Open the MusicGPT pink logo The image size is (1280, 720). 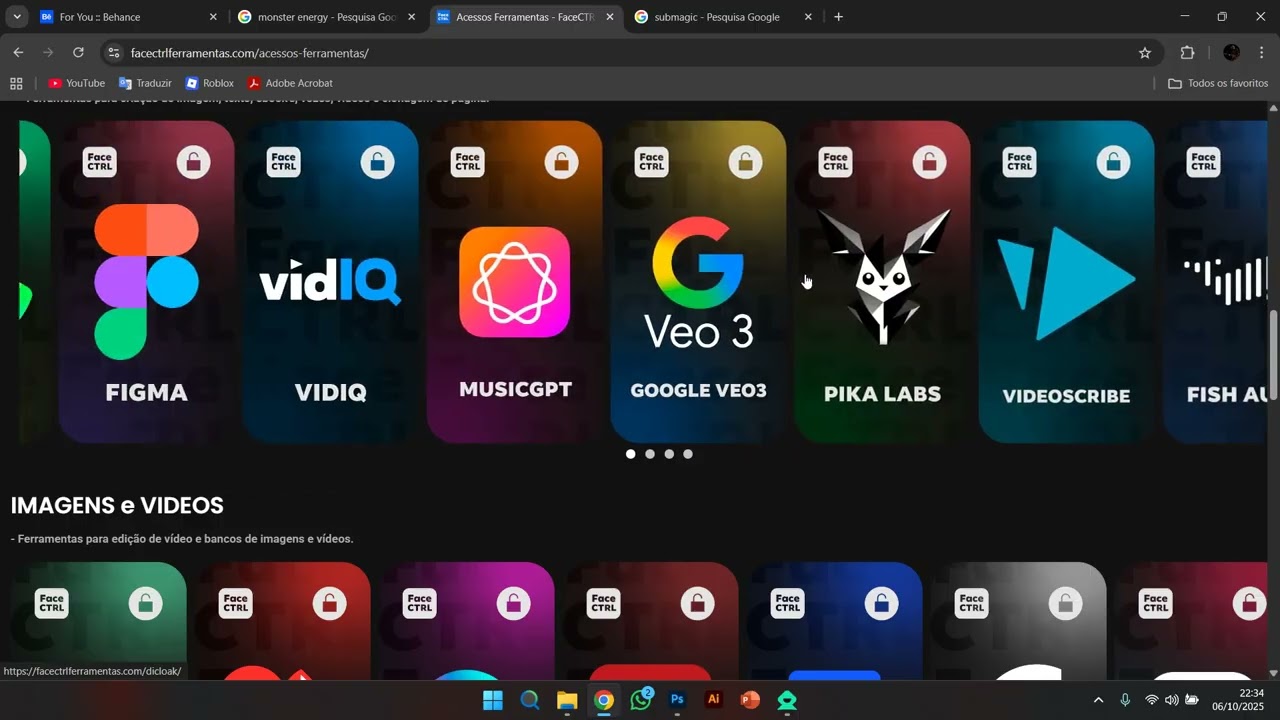514,282
